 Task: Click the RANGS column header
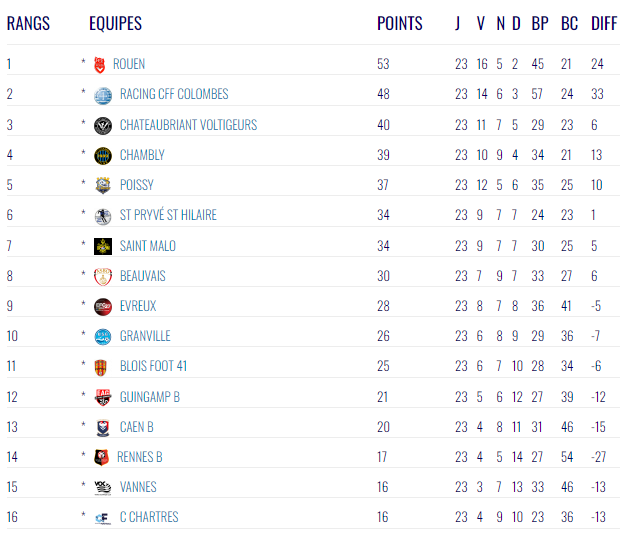tap(28, 23)
